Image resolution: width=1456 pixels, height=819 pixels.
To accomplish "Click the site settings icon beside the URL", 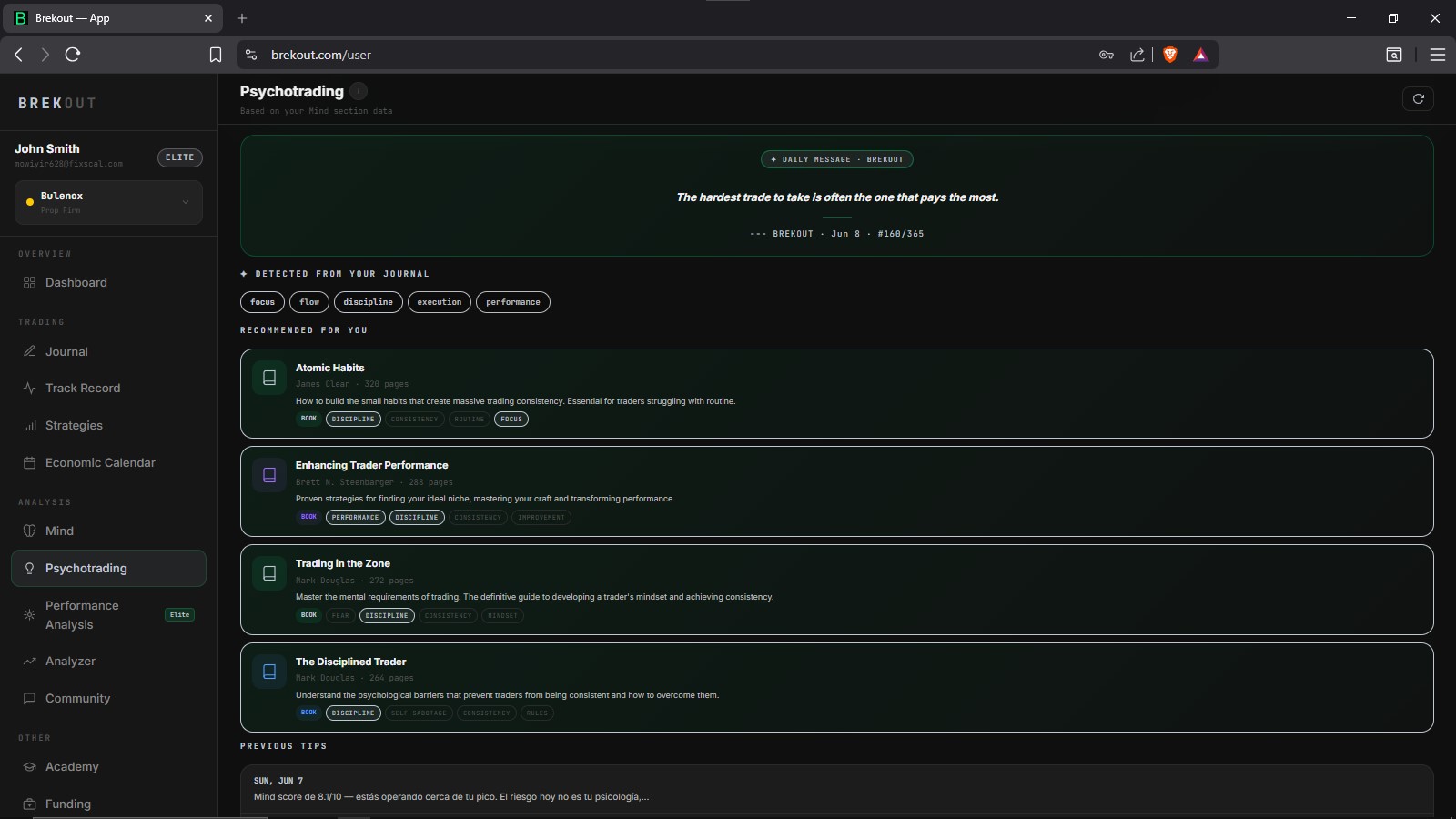I will 251,55.
